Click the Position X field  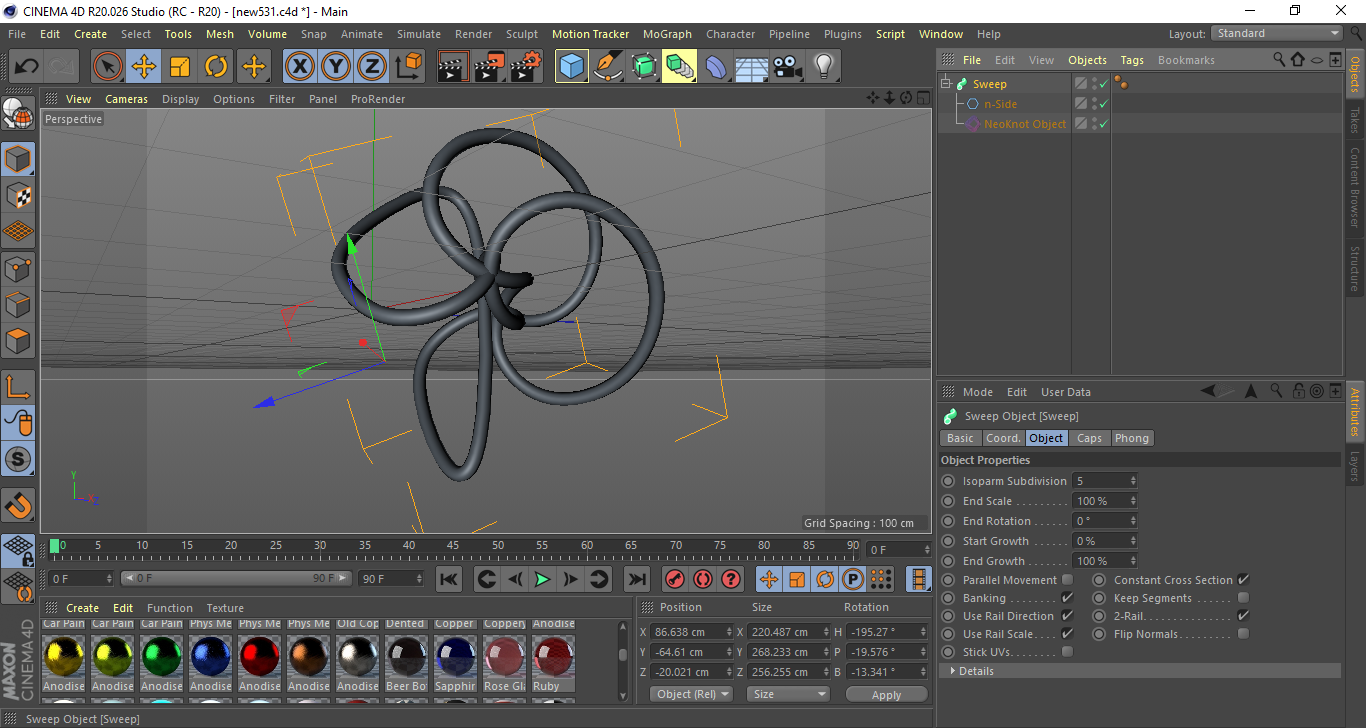tap(692, 632)
